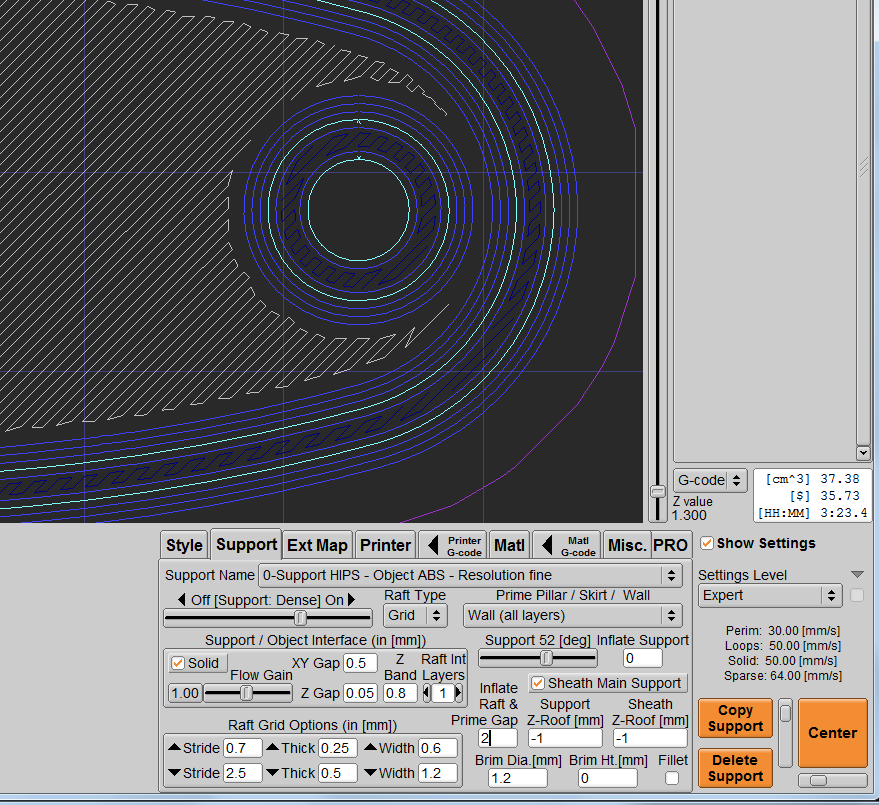The height and width of the screenshot is (805, 879).
Task: Click Copy Support button
Action: [735, 718]
